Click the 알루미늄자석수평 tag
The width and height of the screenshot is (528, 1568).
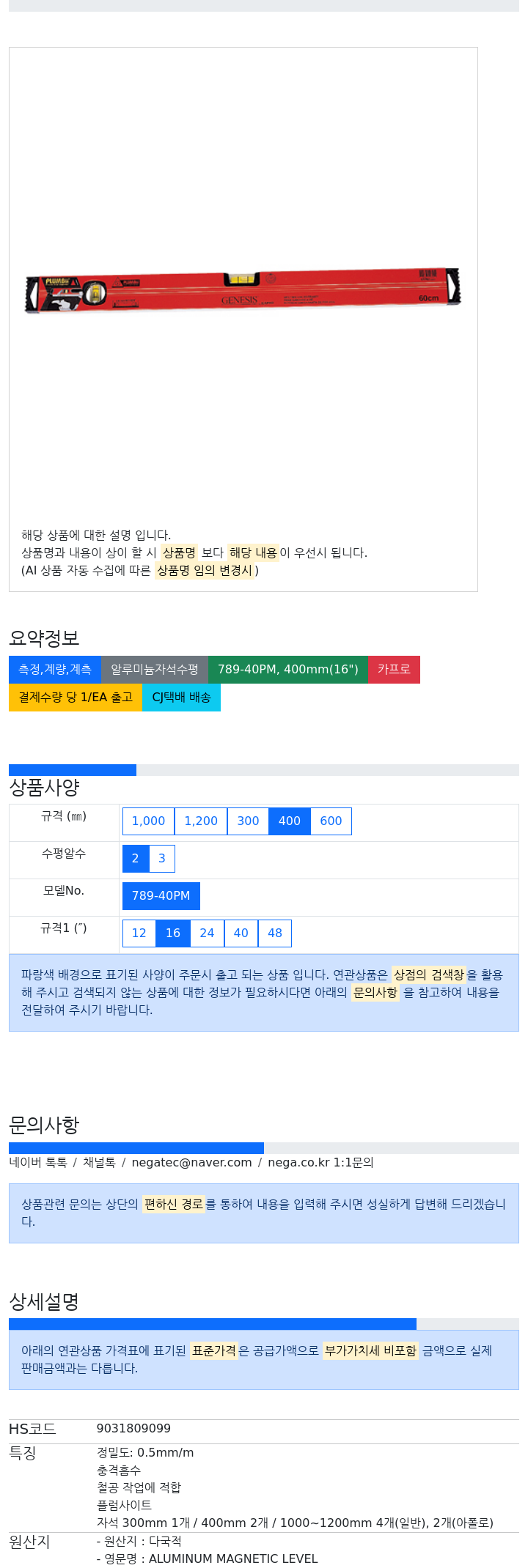(155, 670)
